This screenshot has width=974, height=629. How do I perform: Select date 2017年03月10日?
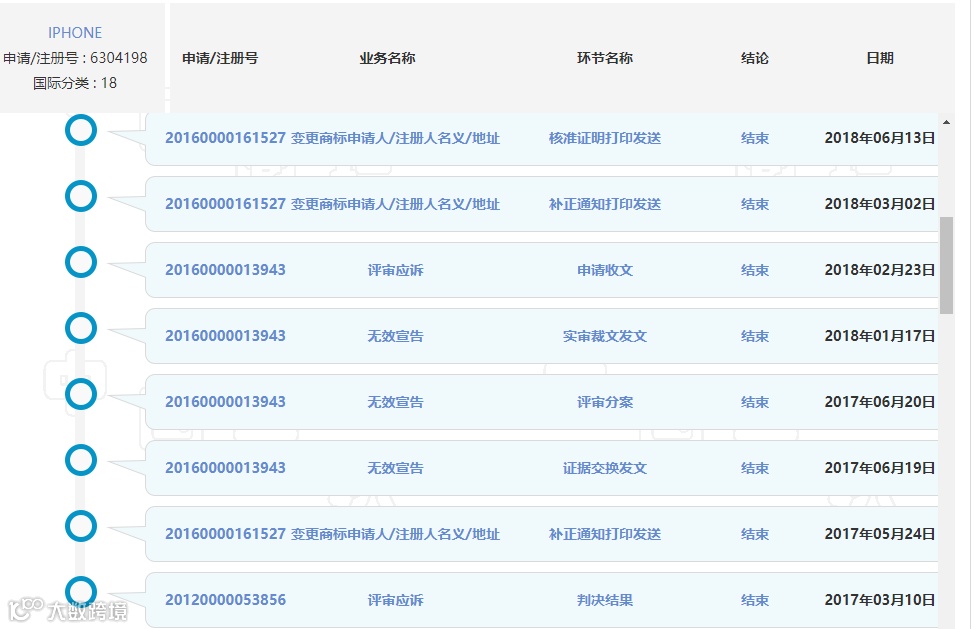[880, 600]
